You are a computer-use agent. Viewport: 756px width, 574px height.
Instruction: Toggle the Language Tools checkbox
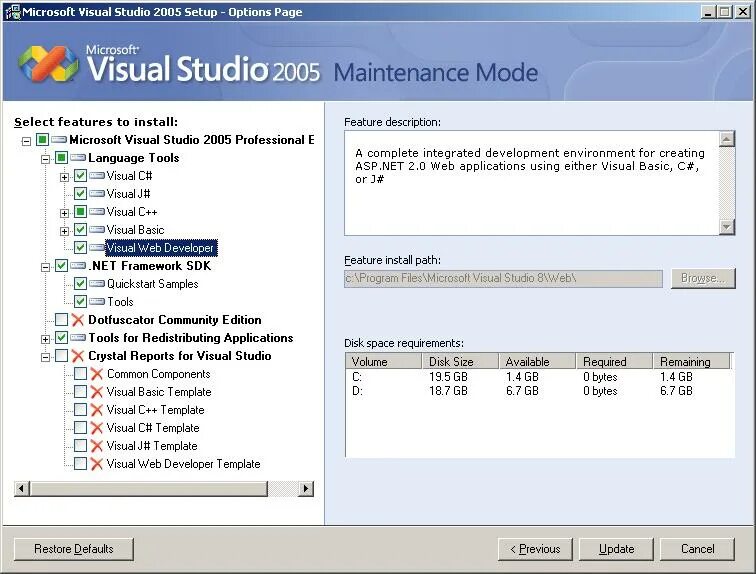tap(61, 158)
